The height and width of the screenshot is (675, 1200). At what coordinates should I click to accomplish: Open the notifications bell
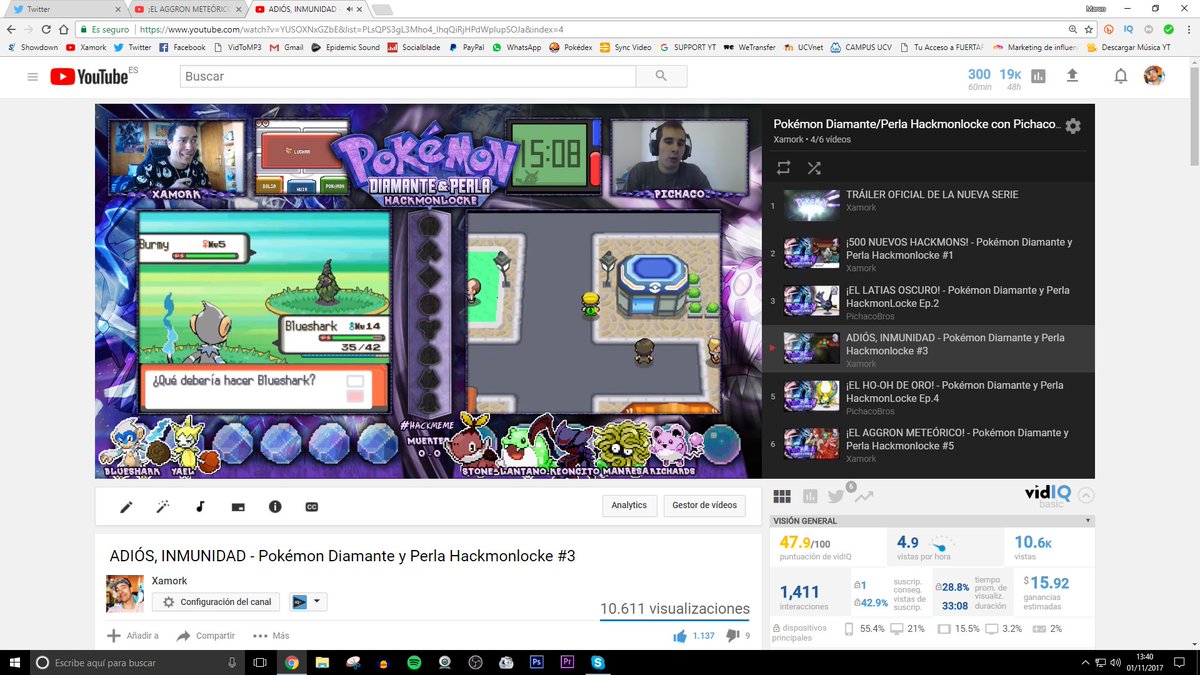[x=1121, y=76]
